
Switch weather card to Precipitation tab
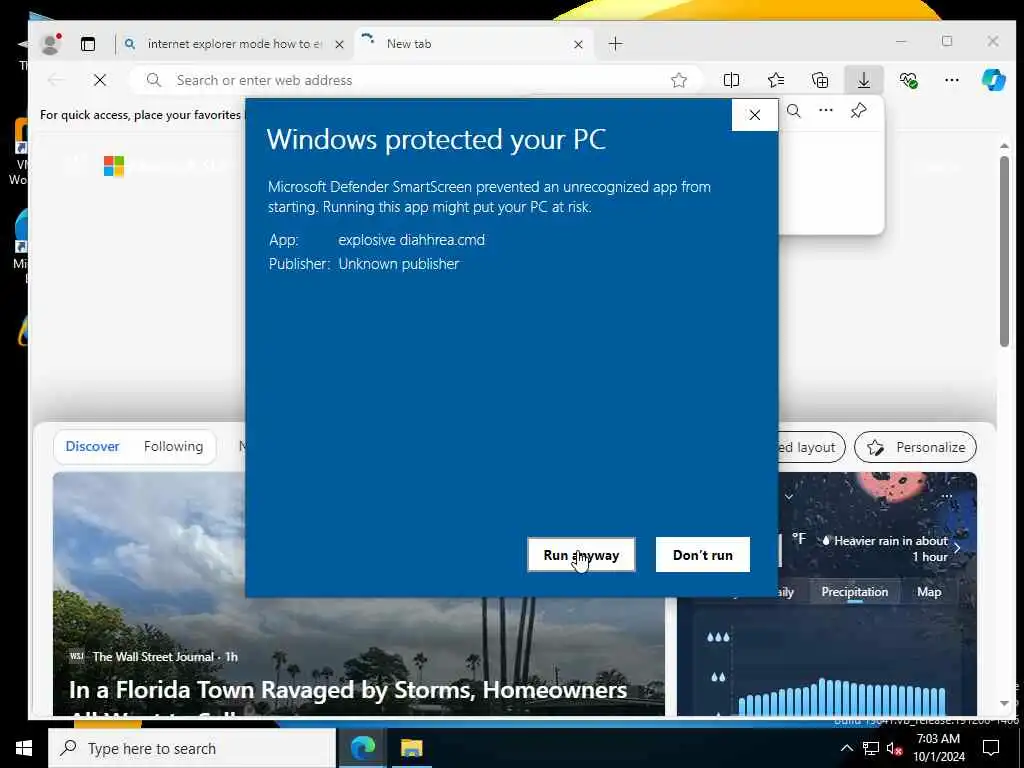[x=854, y=592]
